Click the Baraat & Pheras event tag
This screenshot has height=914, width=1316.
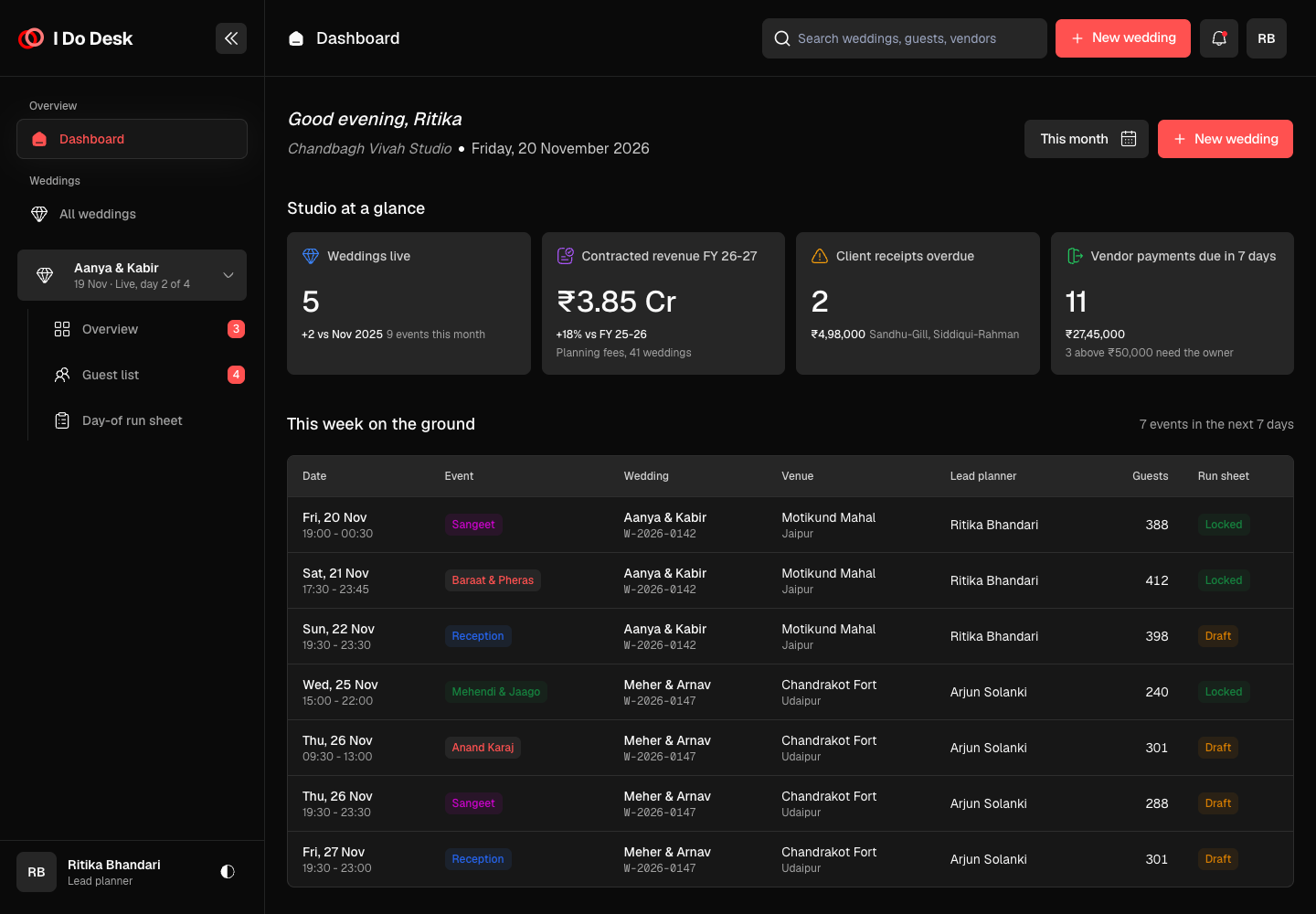[493, 580]
